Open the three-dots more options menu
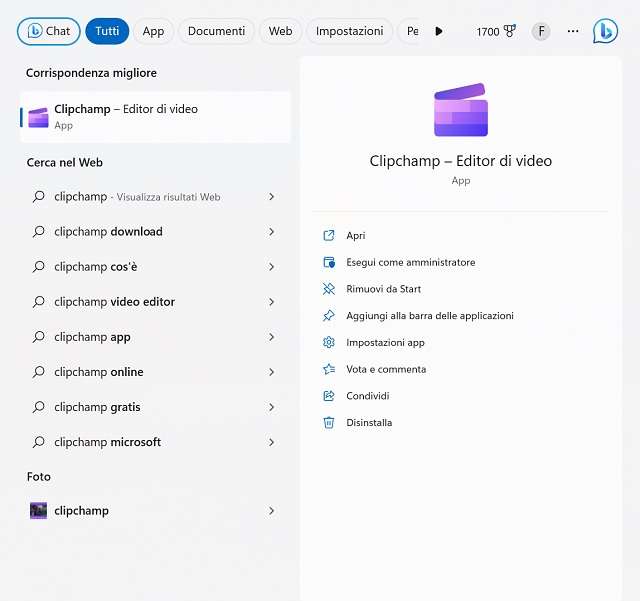640x601 pixels. pos(573,31)
